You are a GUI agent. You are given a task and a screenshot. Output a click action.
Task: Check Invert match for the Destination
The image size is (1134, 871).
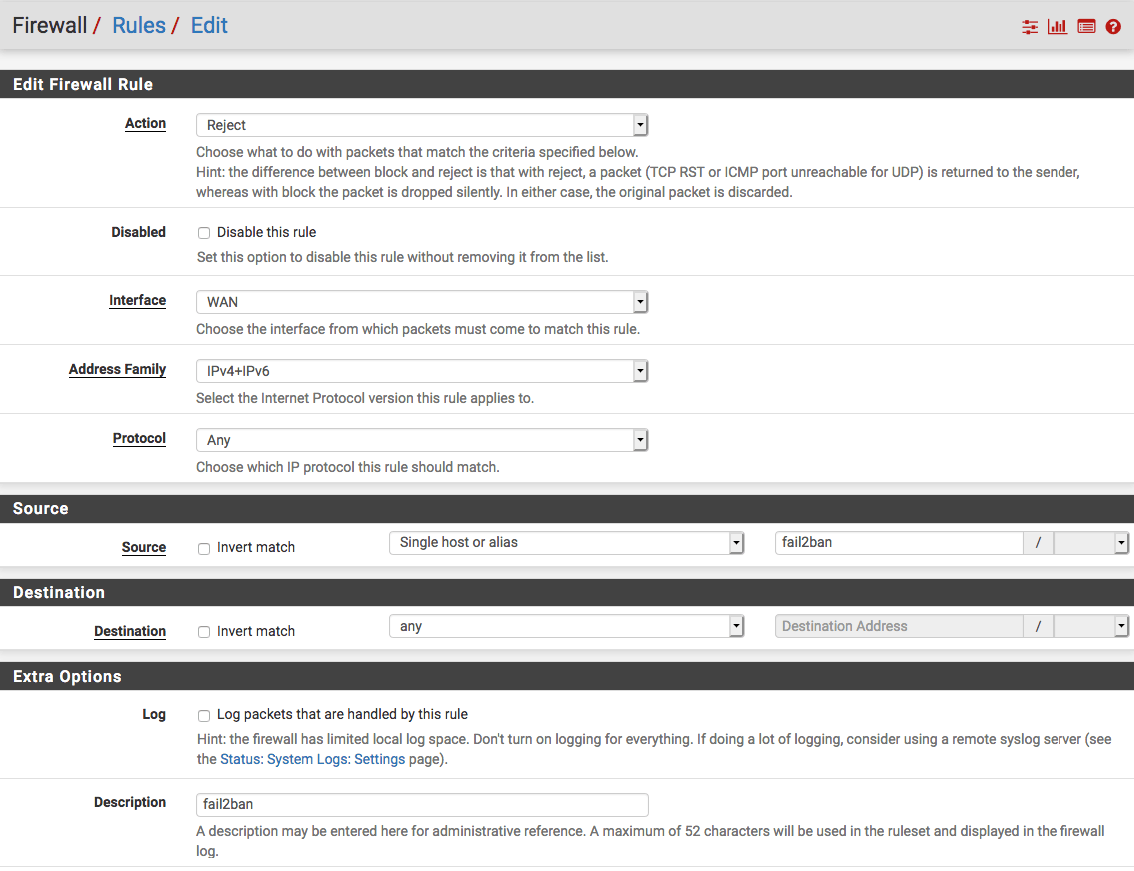(204, 631)
